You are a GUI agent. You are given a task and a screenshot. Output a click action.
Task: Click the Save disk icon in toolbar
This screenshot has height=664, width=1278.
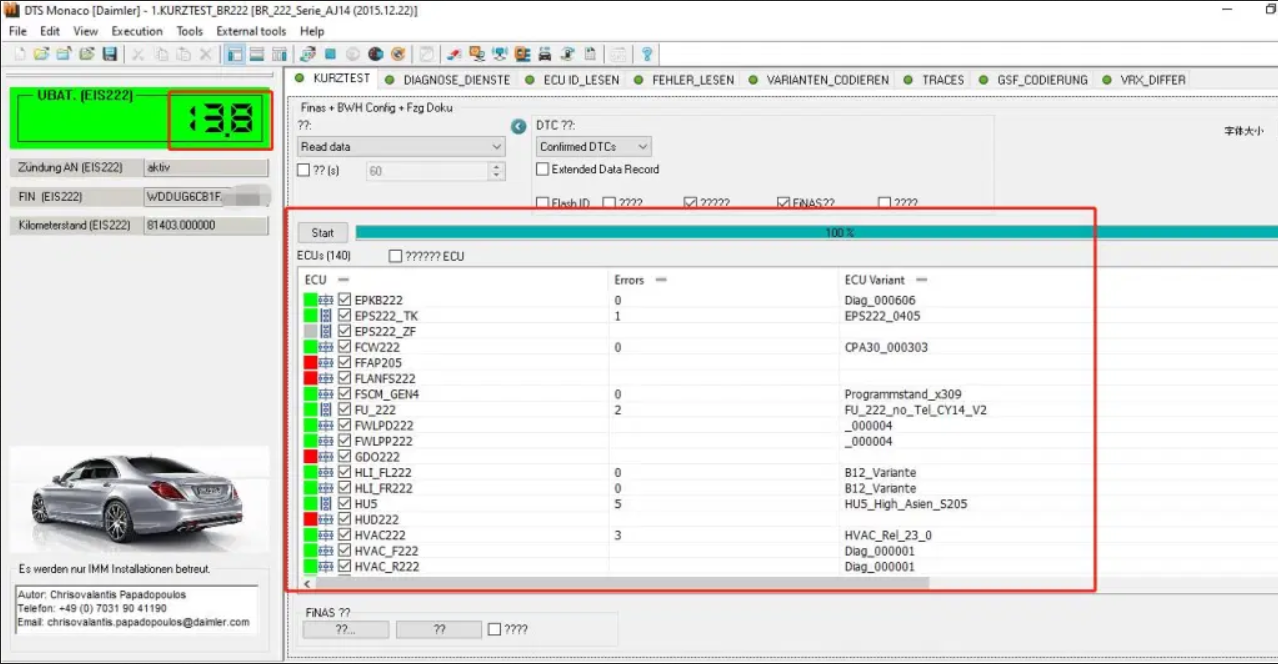click(109, 54)
